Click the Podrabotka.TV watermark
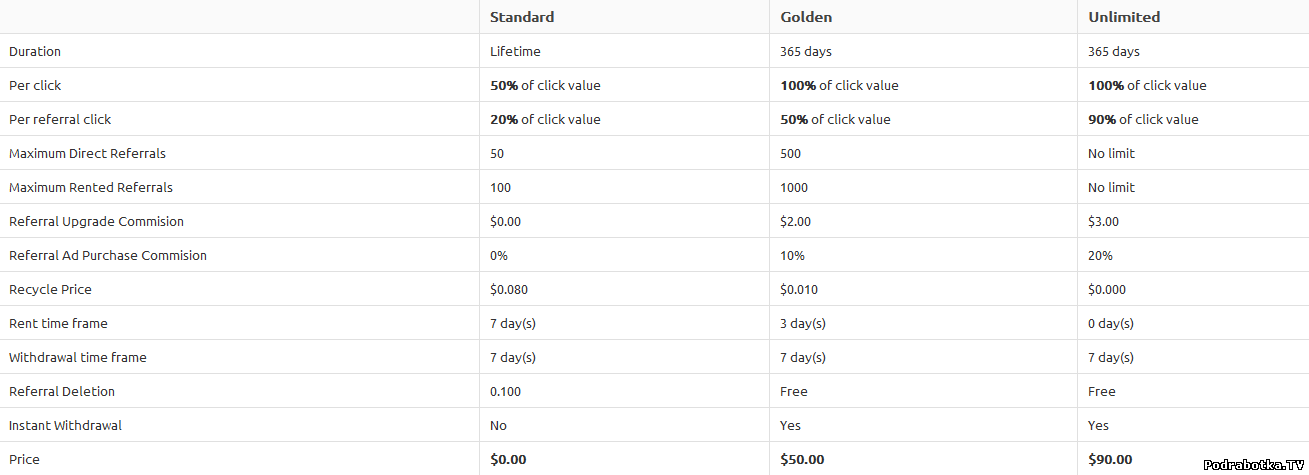The image size is (1309, 475). pos(1255,464)
